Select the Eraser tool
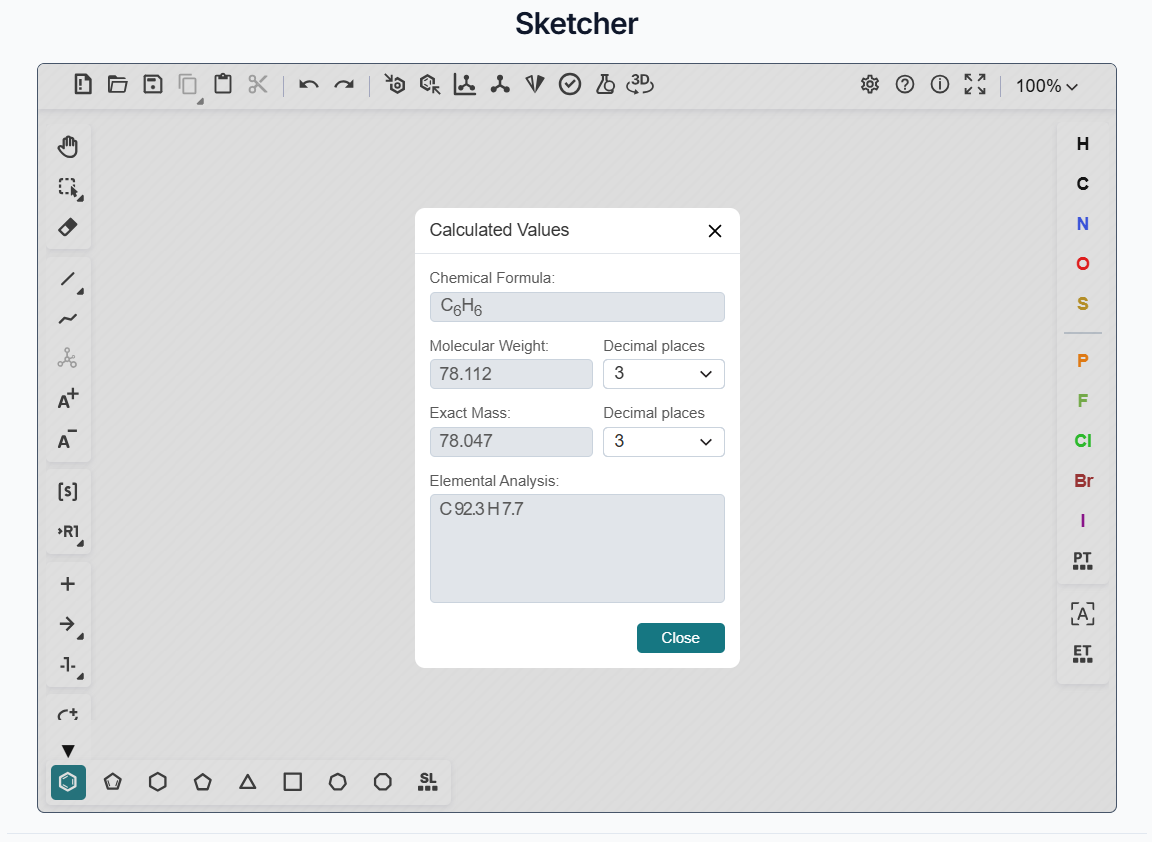The width and height of the screenshot is (1152, 842). [x=68, y=227]
